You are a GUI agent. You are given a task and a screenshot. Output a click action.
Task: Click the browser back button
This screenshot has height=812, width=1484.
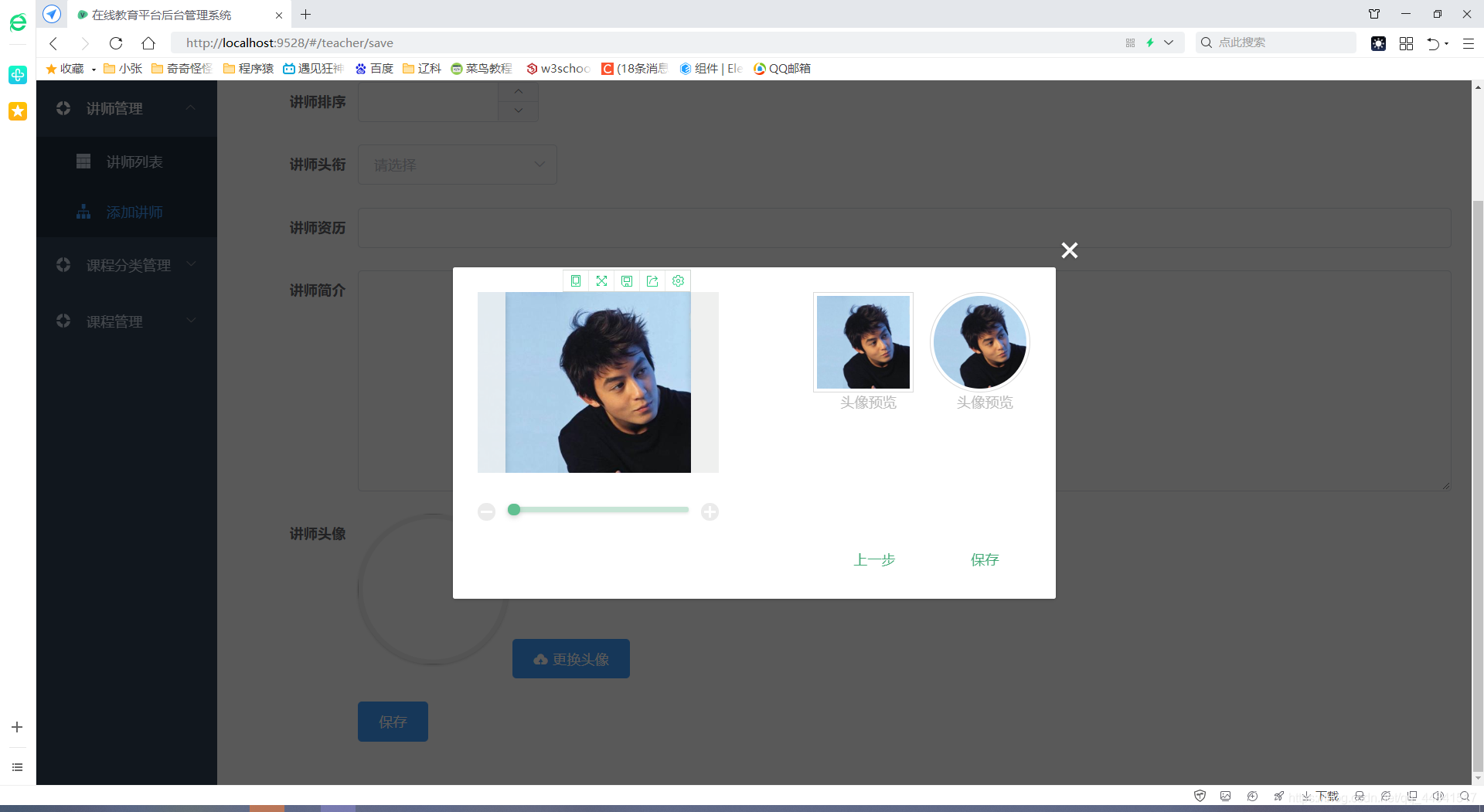point(53,43)
